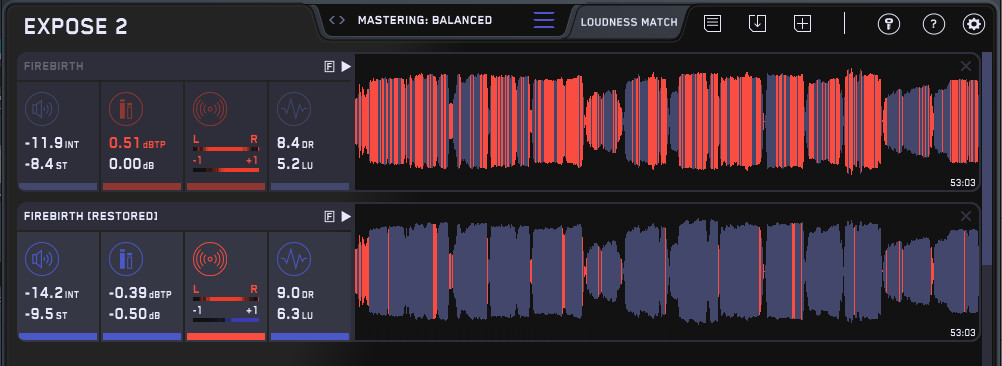1002x366 pixels.
Task: Click the Firebirth -1/+1 correlation meter
Action: [226, 170]
